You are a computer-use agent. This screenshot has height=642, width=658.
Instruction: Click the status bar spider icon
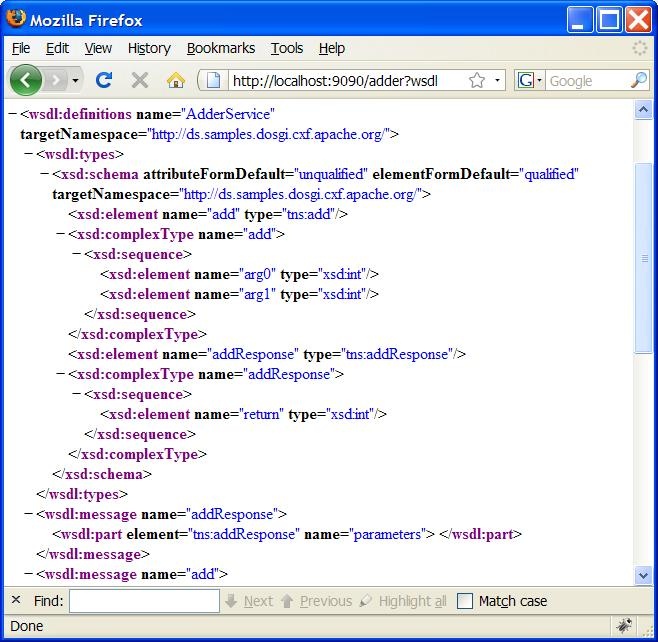pyautogui.click(x=624, y=626)
